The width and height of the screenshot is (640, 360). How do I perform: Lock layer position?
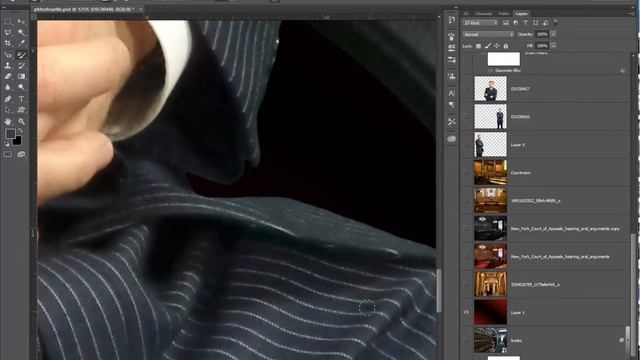pyautogui.click(x=496, y=46)
